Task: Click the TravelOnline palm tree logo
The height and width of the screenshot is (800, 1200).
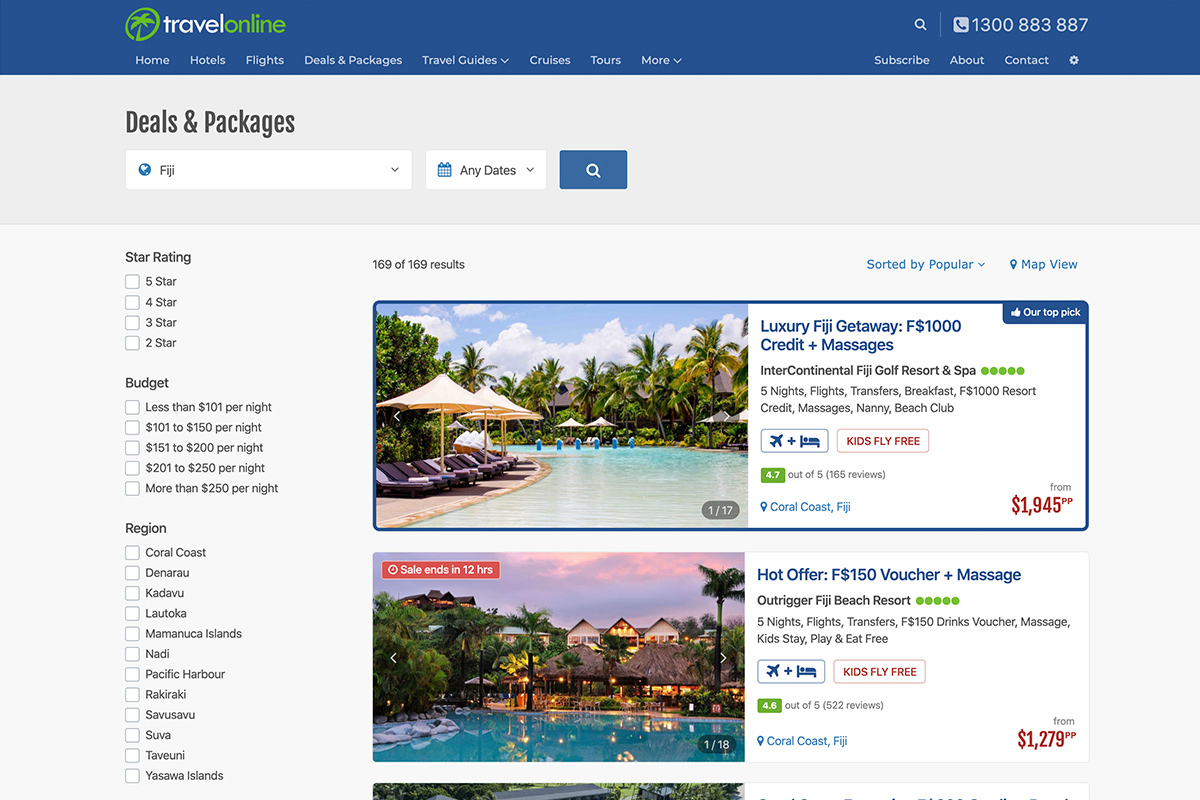Action: pyautogui.click(x=142, y=25)
